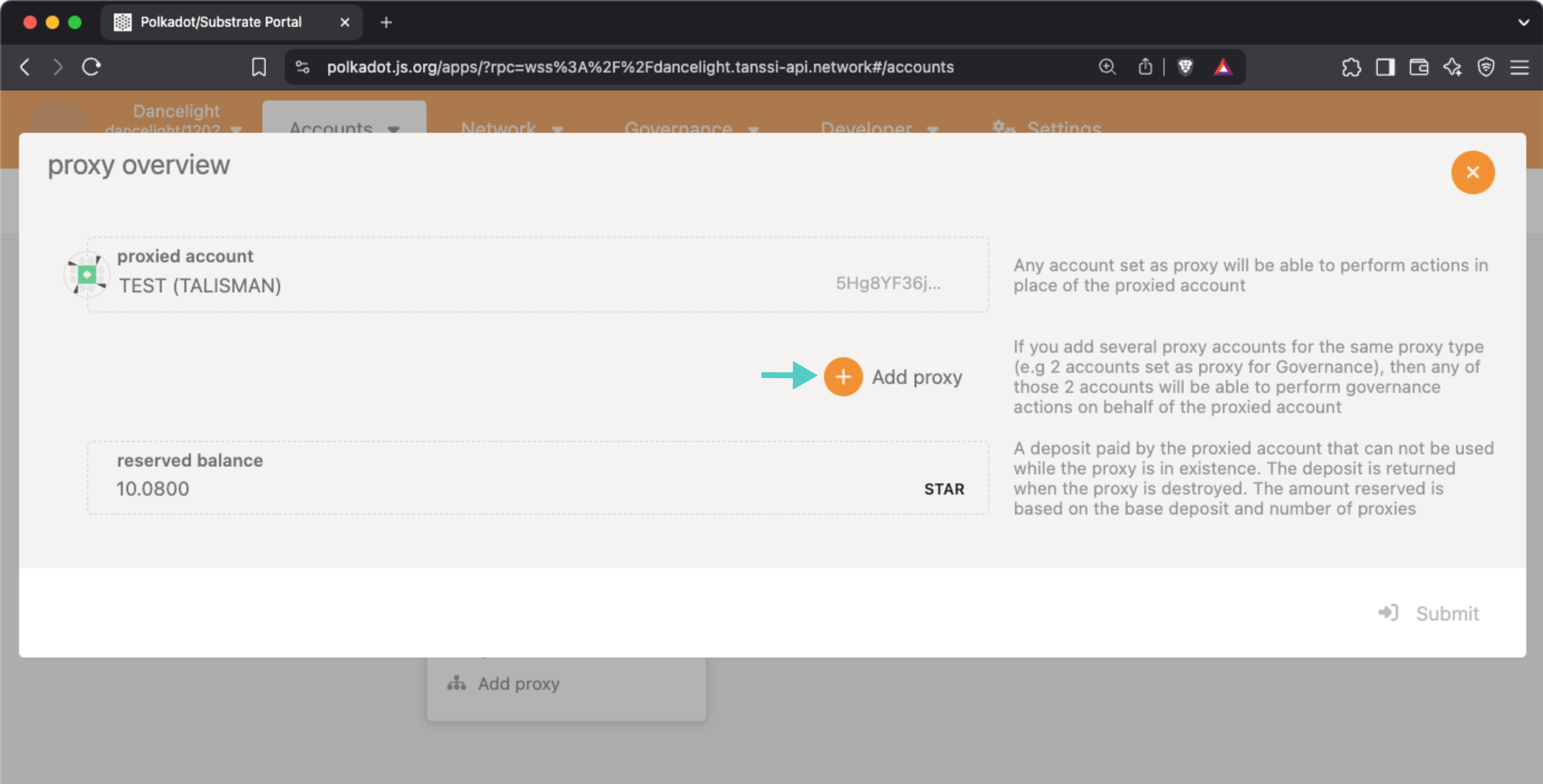Open the site settings icon in address bar

[303, 67]
